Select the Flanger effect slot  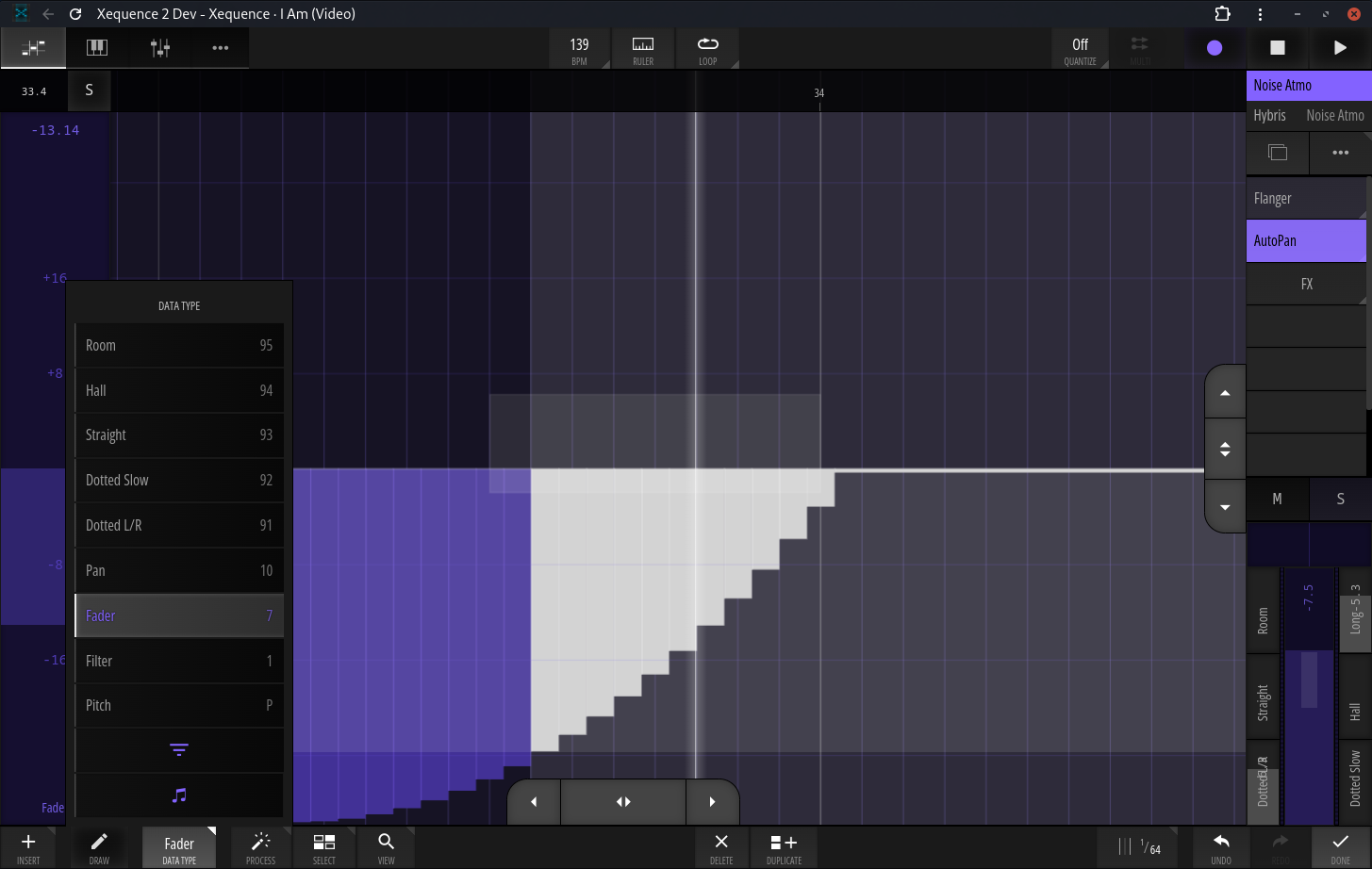[x=1306, y=199]
